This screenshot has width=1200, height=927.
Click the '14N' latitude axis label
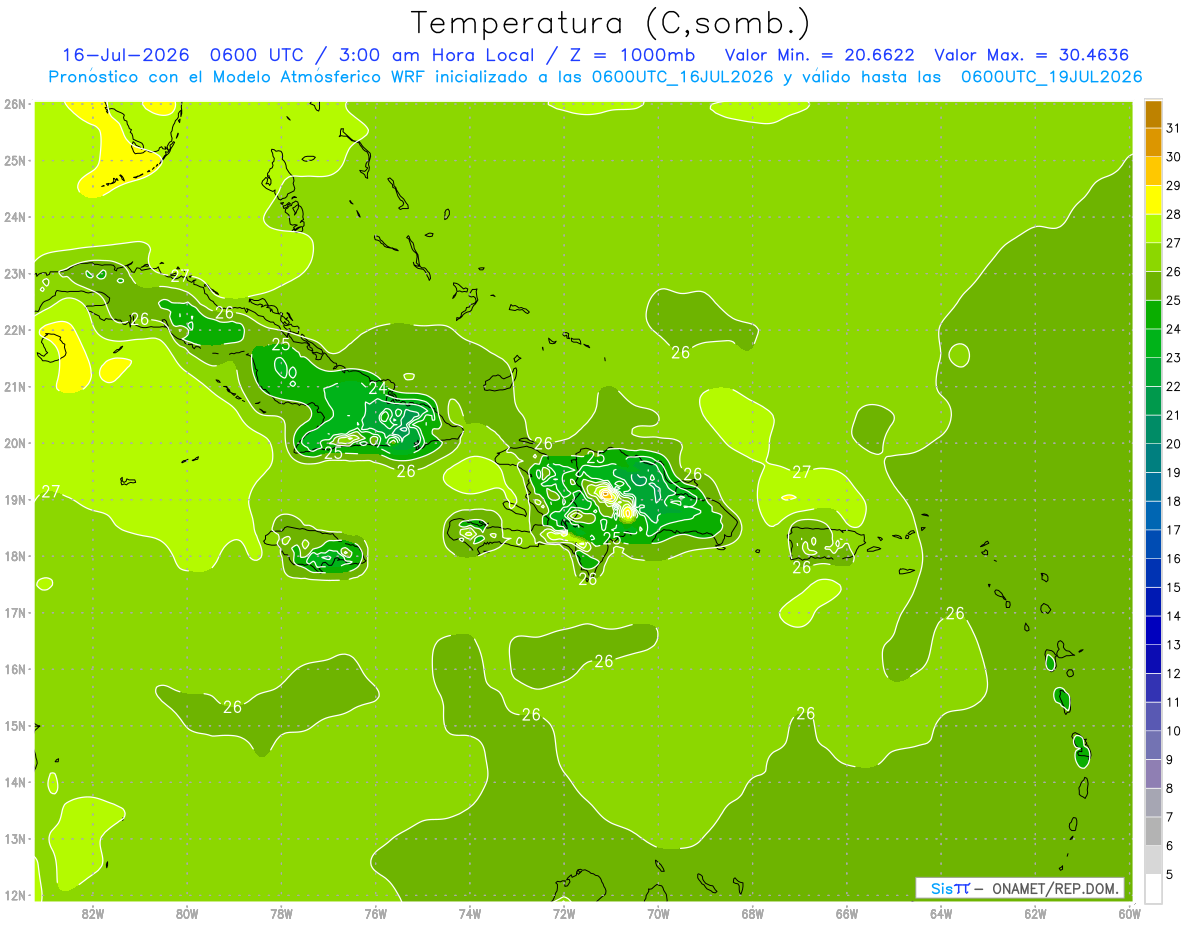15,782
